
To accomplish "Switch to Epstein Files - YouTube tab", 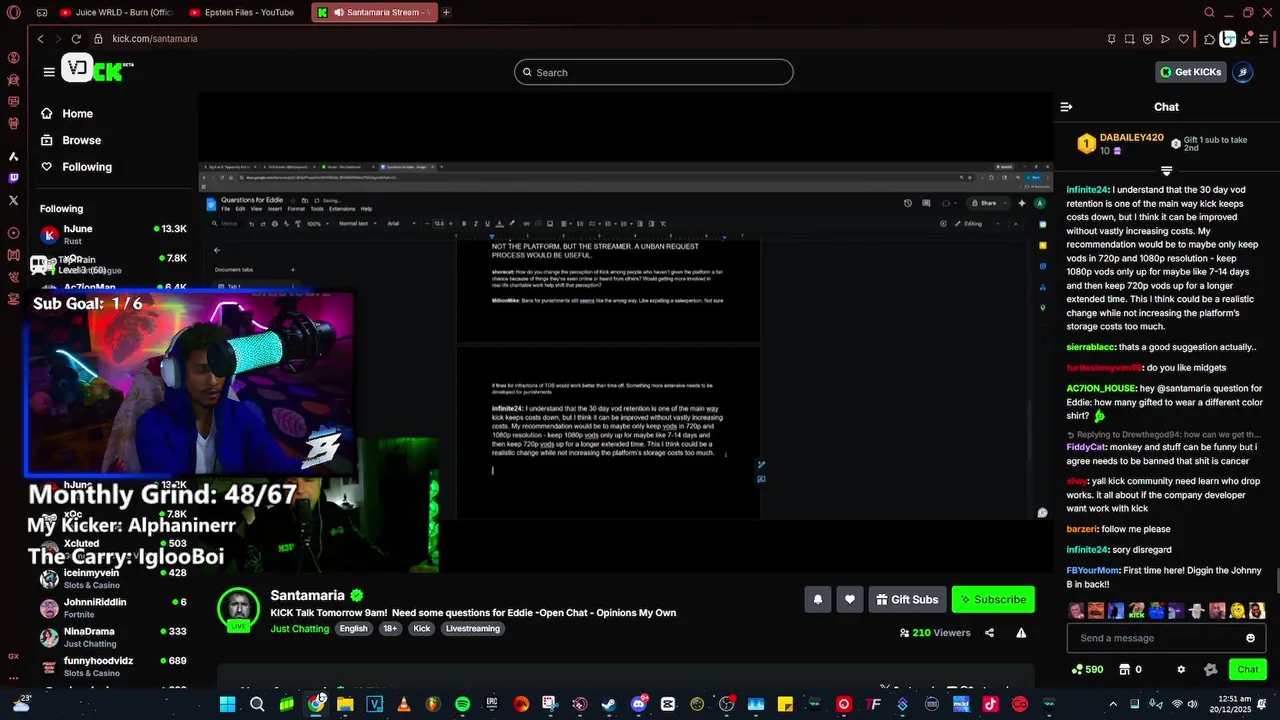I will click(x=242, y=13).
